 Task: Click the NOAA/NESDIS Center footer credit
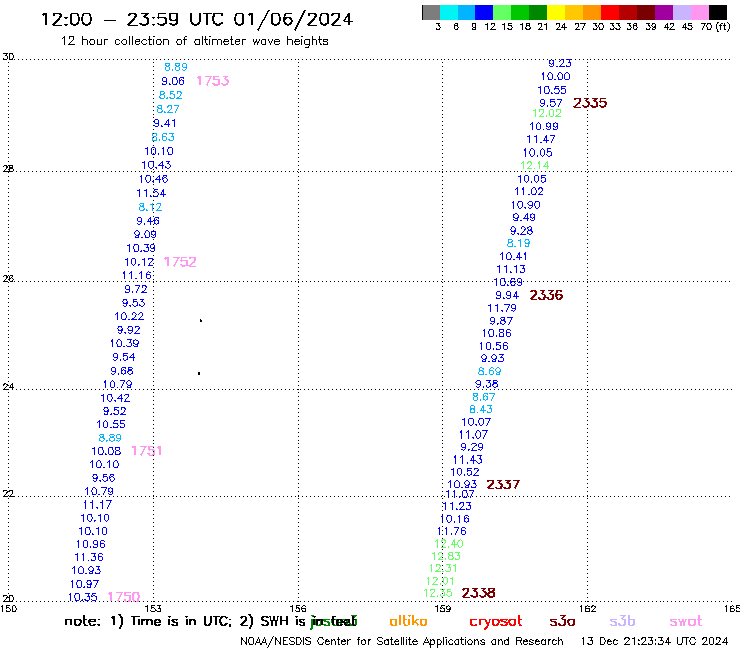coord(402,642)
